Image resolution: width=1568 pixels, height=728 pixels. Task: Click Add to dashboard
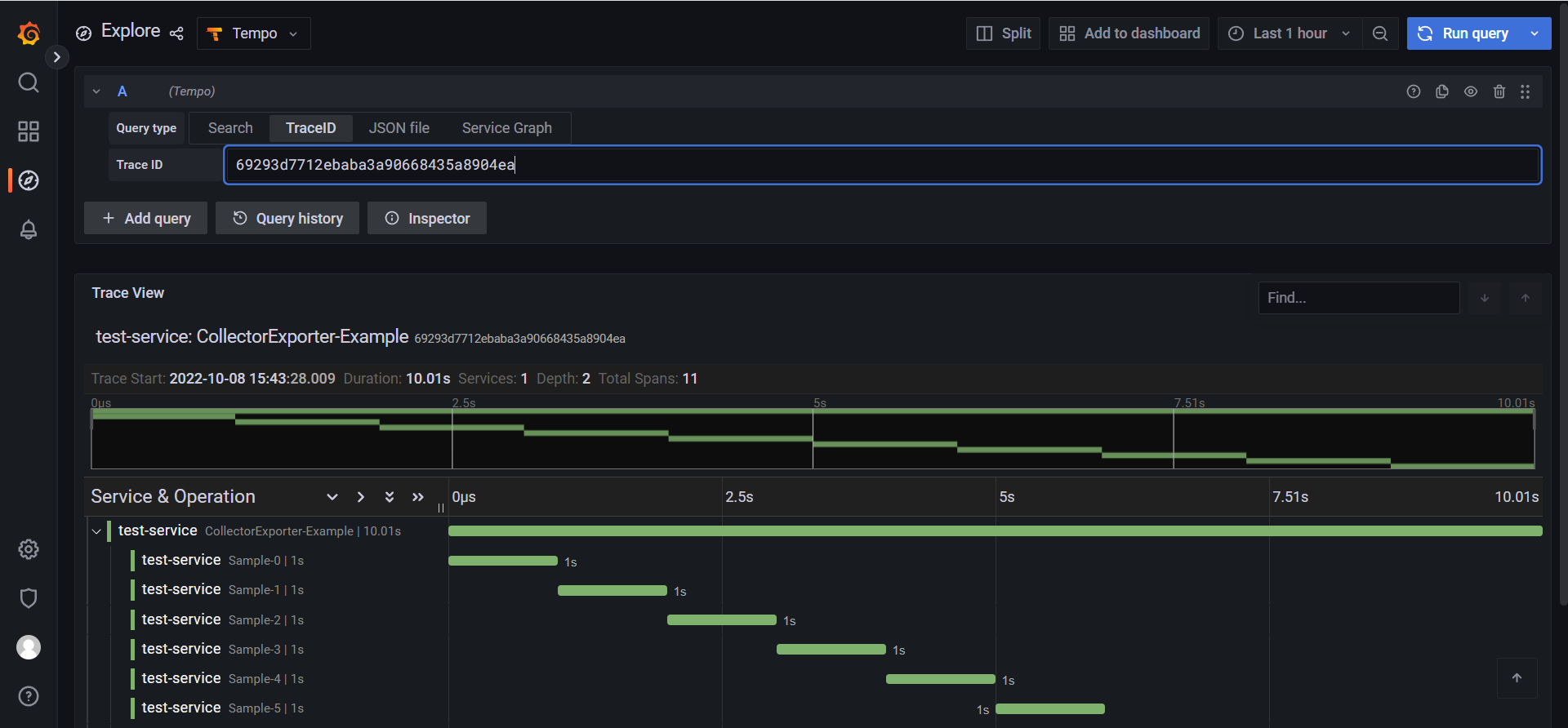click(1129, 33)
